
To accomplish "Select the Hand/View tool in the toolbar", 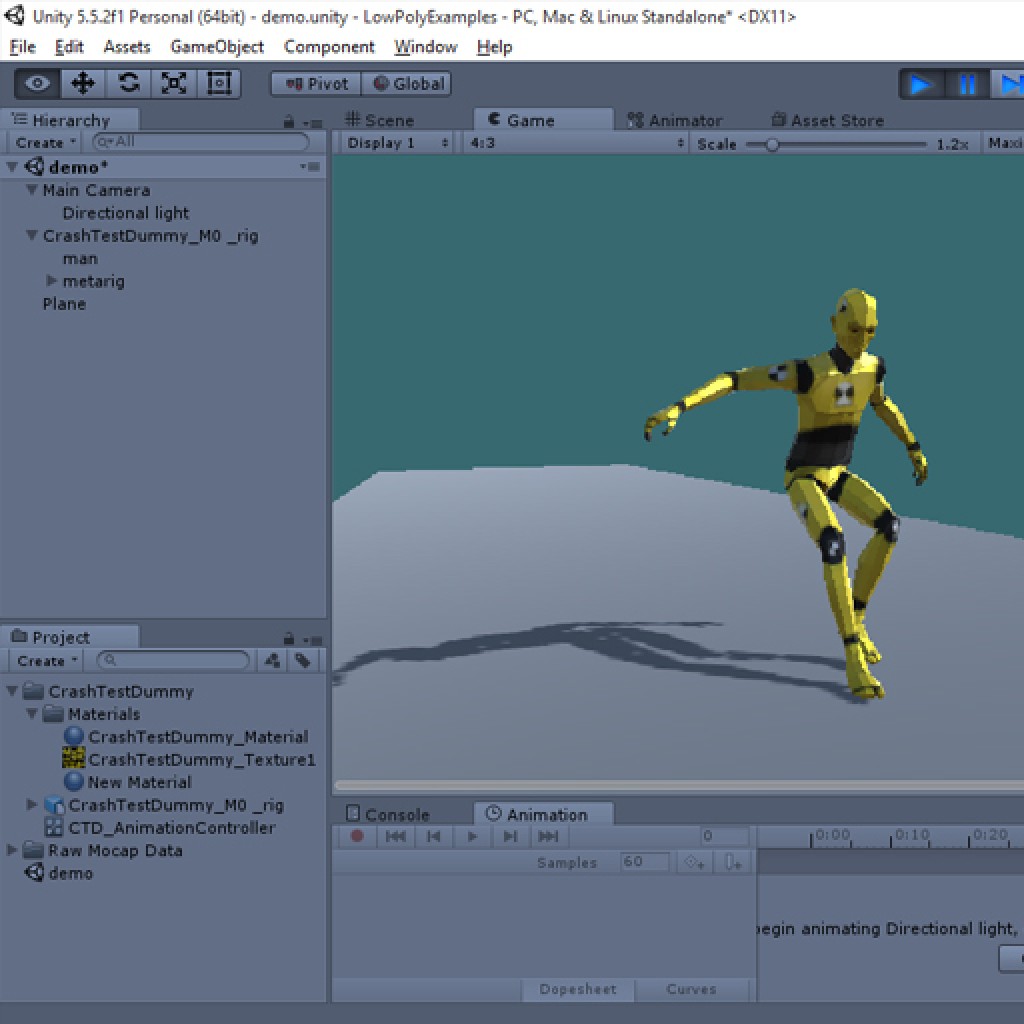I will [x=37, y=83].
